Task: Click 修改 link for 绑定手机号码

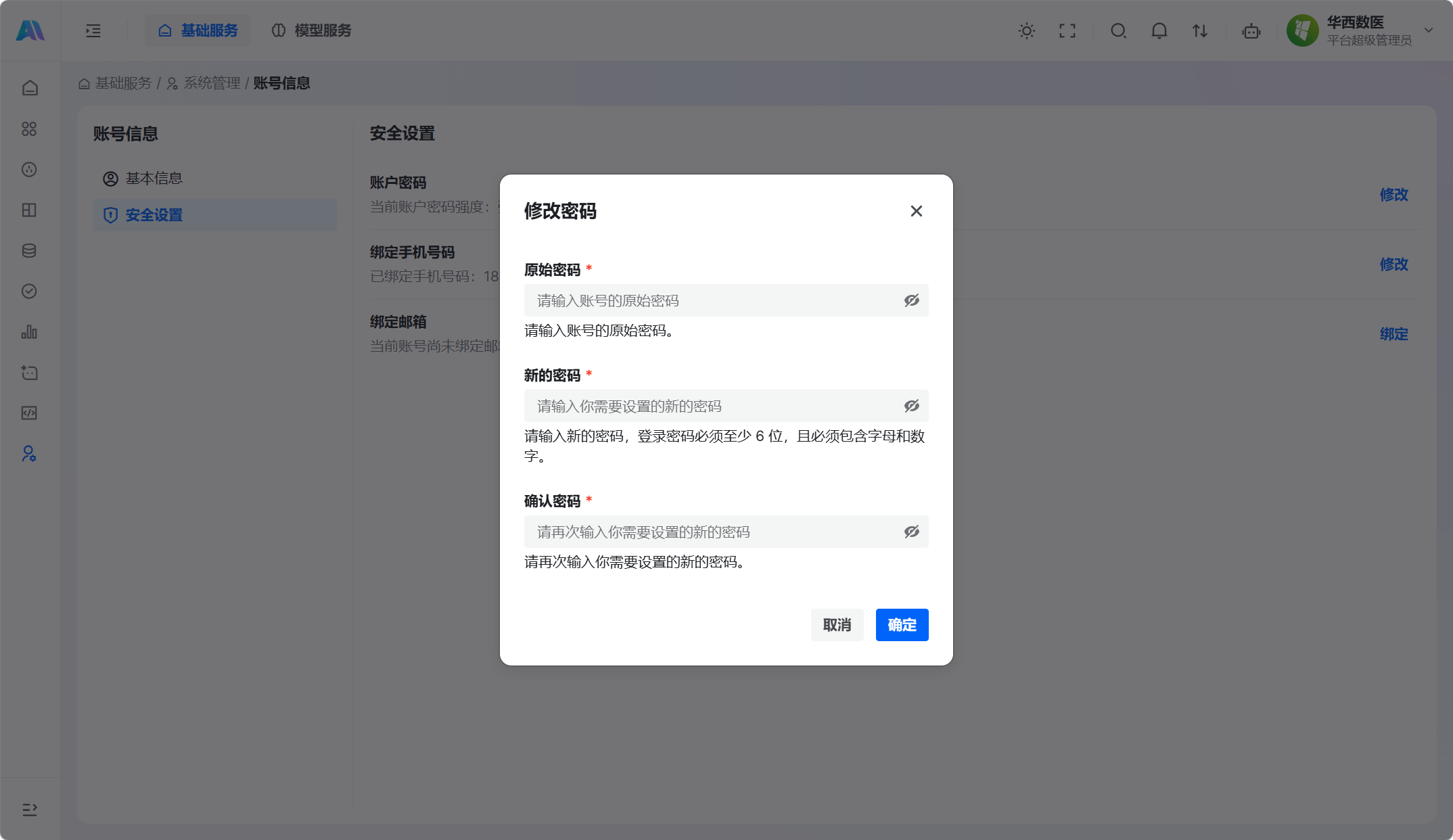Action: click(x=1394, y=264)
